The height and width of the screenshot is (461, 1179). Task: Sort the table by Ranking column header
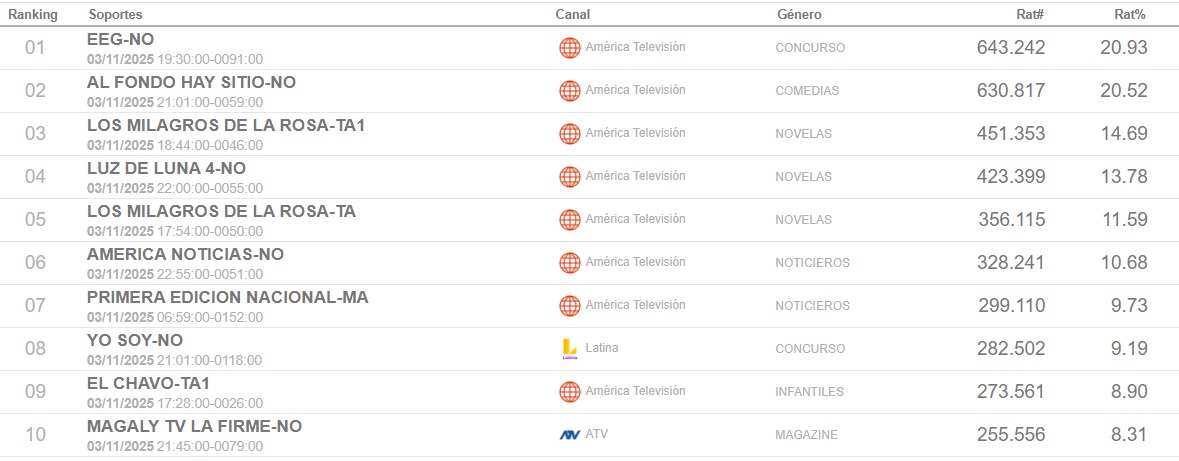[33, 15]
